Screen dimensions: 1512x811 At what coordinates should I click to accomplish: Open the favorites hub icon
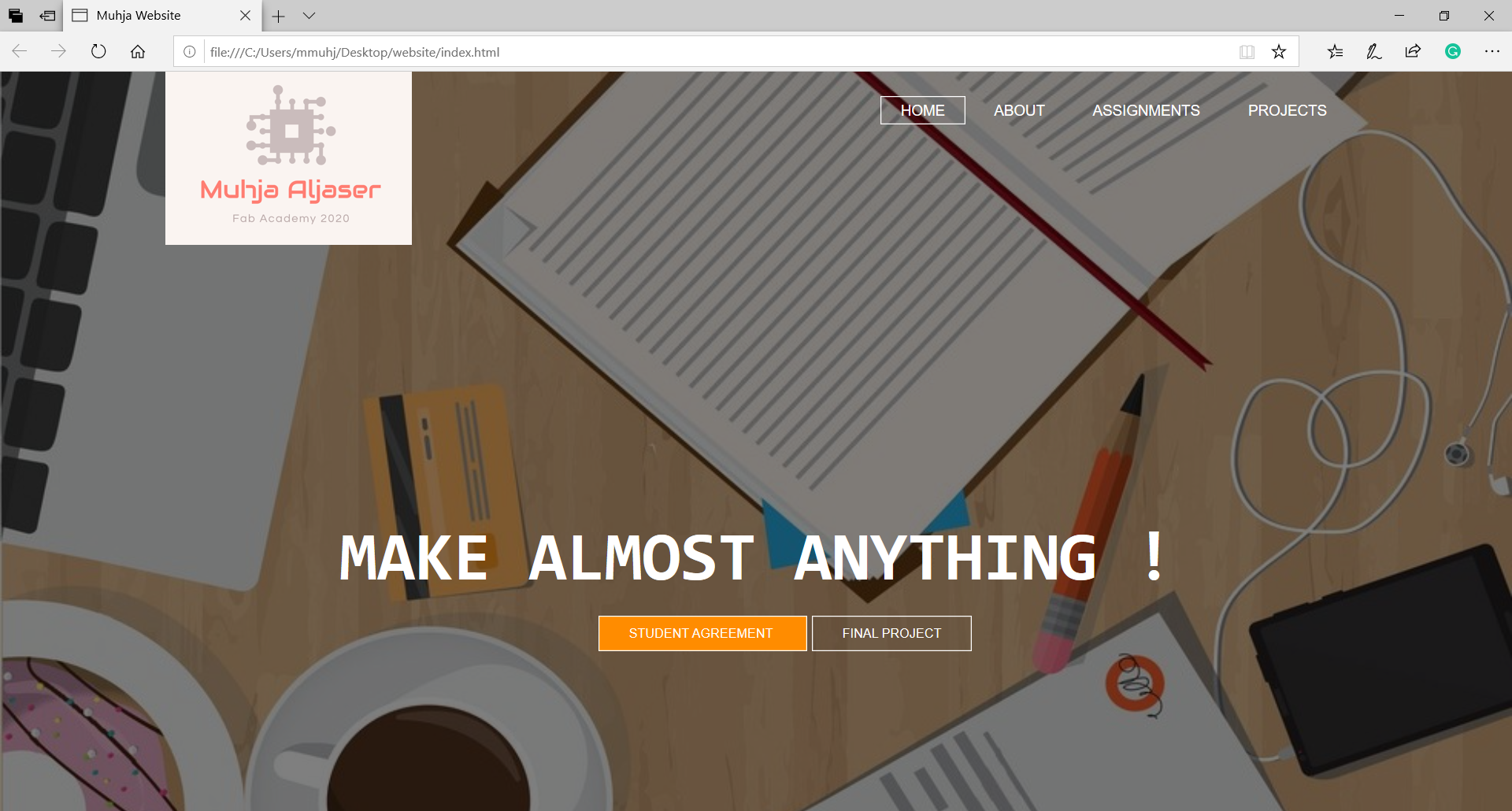click(x=1335, y=52)
